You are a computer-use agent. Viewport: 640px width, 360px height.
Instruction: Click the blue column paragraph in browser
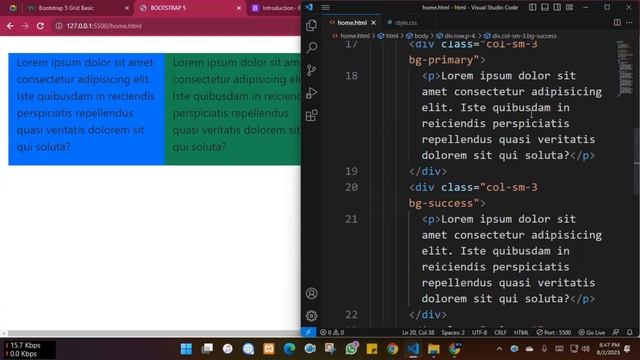coord(86,104)
